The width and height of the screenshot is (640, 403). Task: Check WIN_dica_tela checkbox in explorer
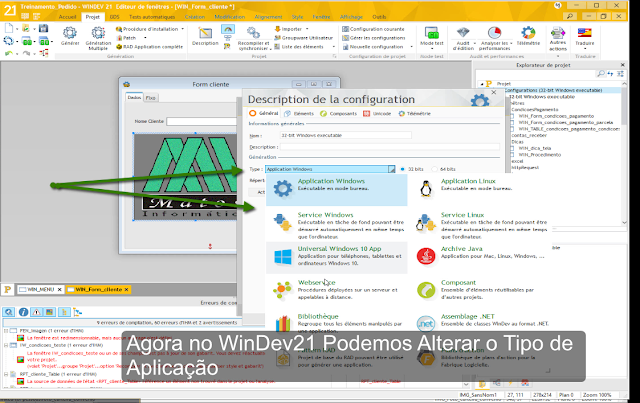pyautogui.click(x=513, y=149)
